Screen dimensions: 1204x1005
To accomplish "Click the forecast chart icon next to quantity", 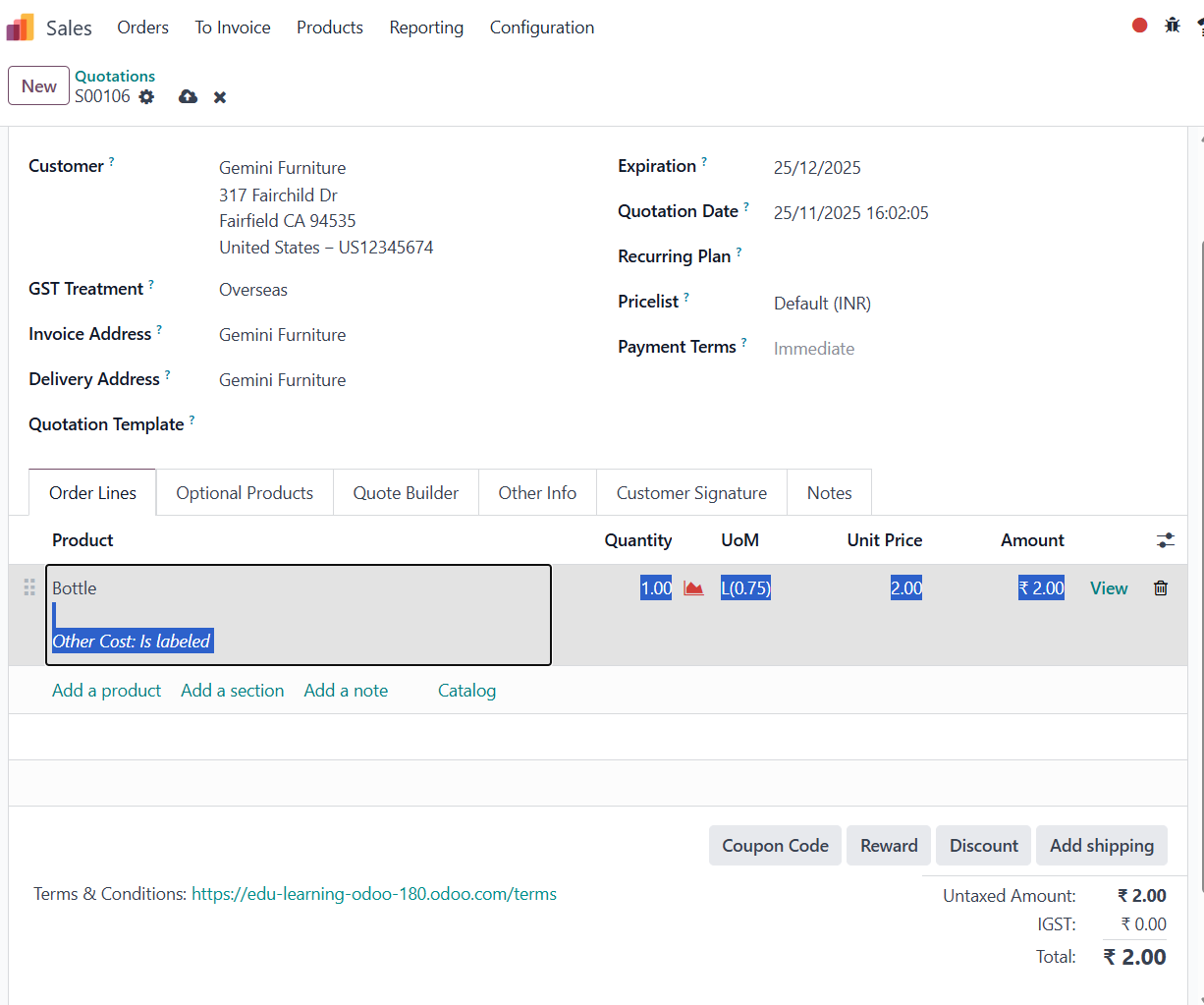I will coord(693,588).
